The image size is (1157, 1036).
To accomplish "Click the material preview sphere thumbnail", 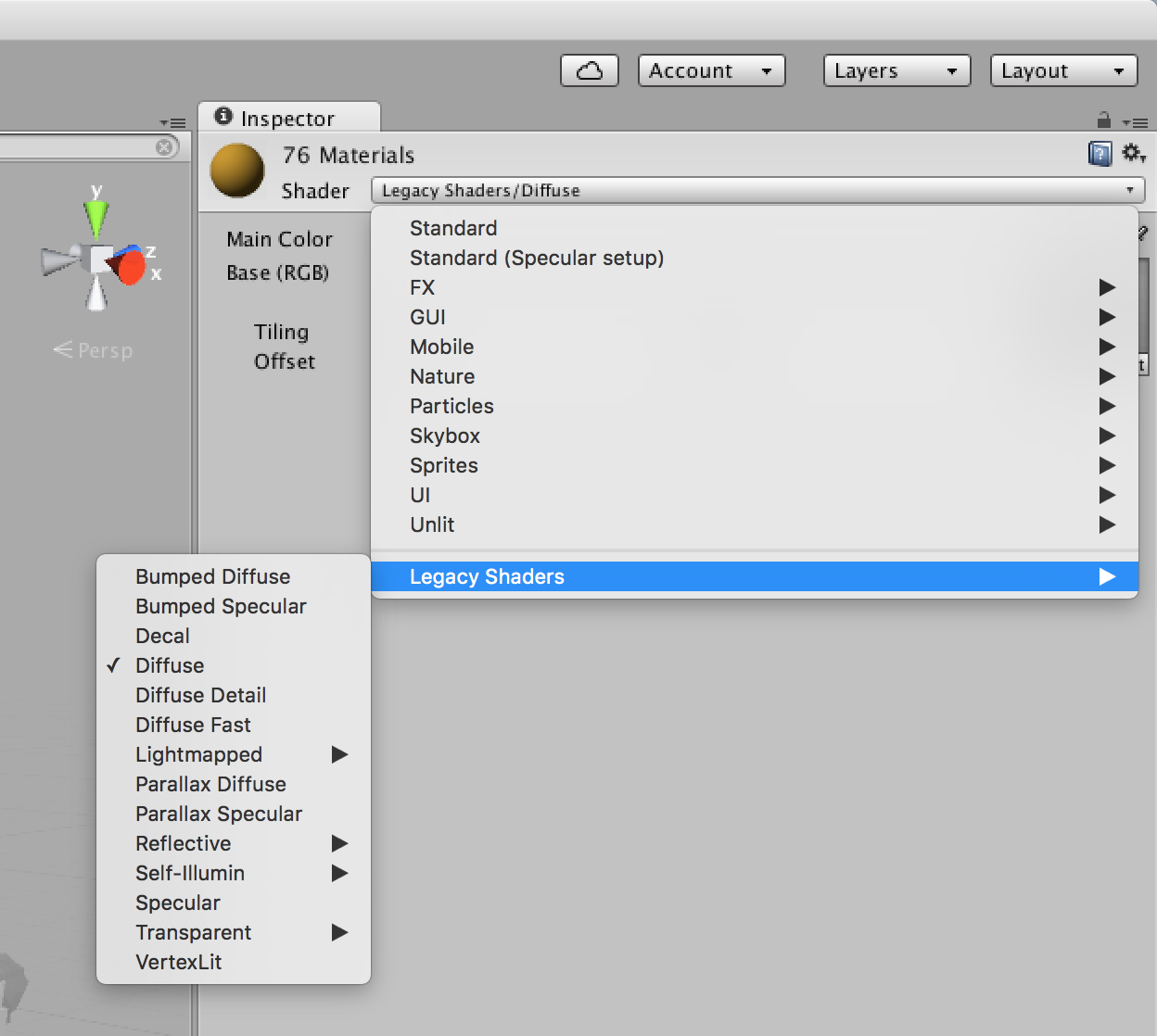I will (x=237, y=171).
